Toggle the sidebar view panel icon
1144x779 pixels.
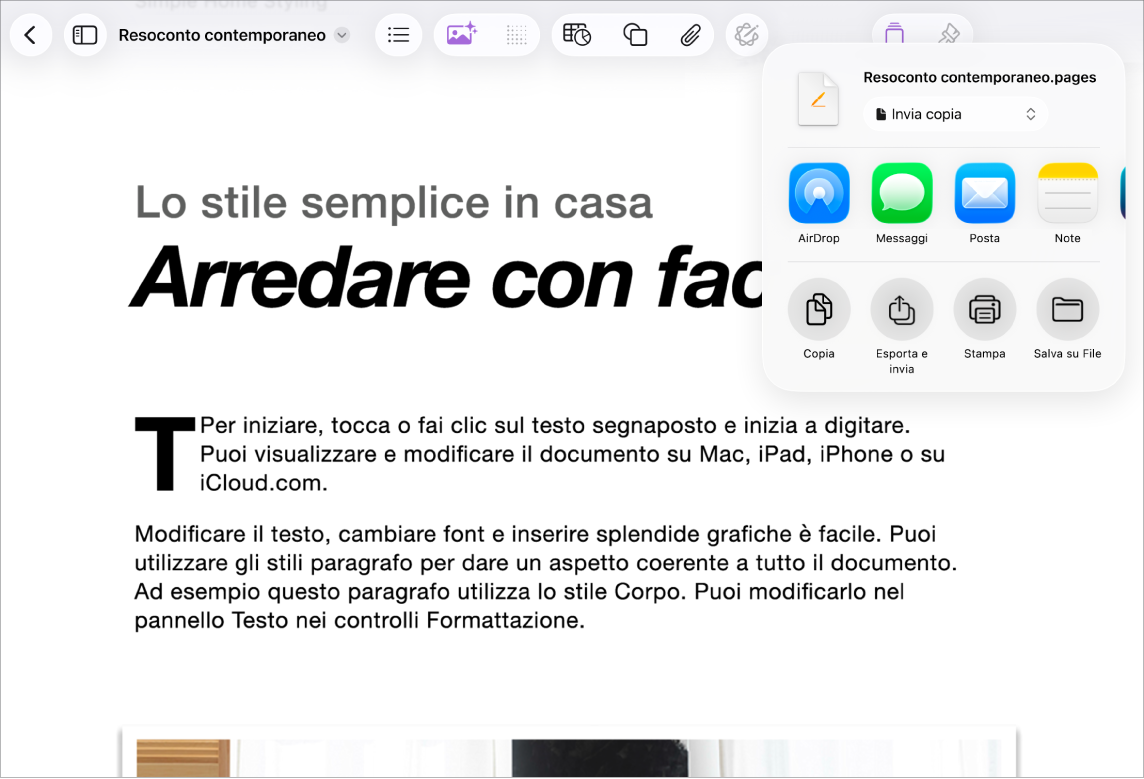pyautogui.click(x=85, y=35)
